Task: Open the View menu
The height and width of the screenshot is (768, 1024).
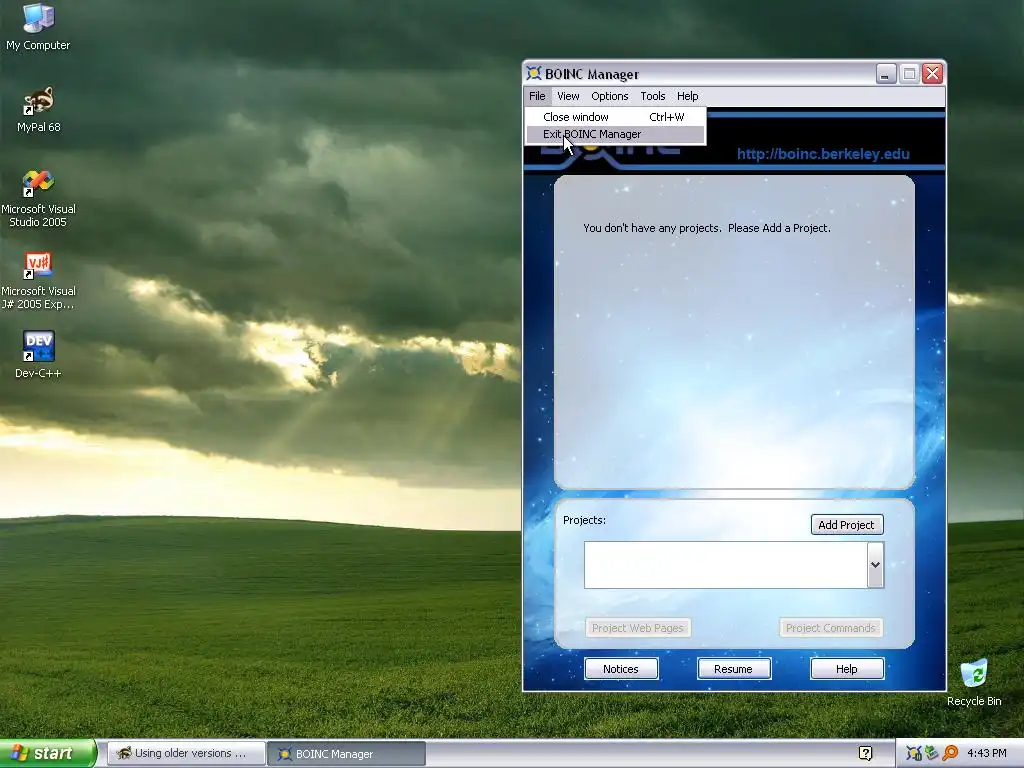Action: (568, 96)
